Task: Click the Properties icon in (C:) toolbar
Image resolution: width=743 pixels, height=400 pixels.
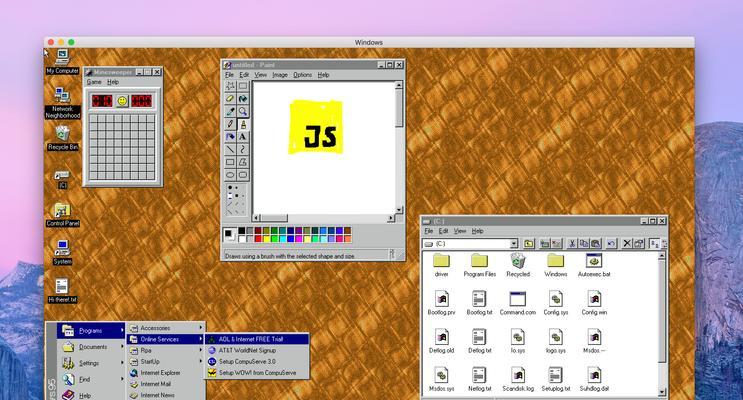Action: [x=639, y=244]
